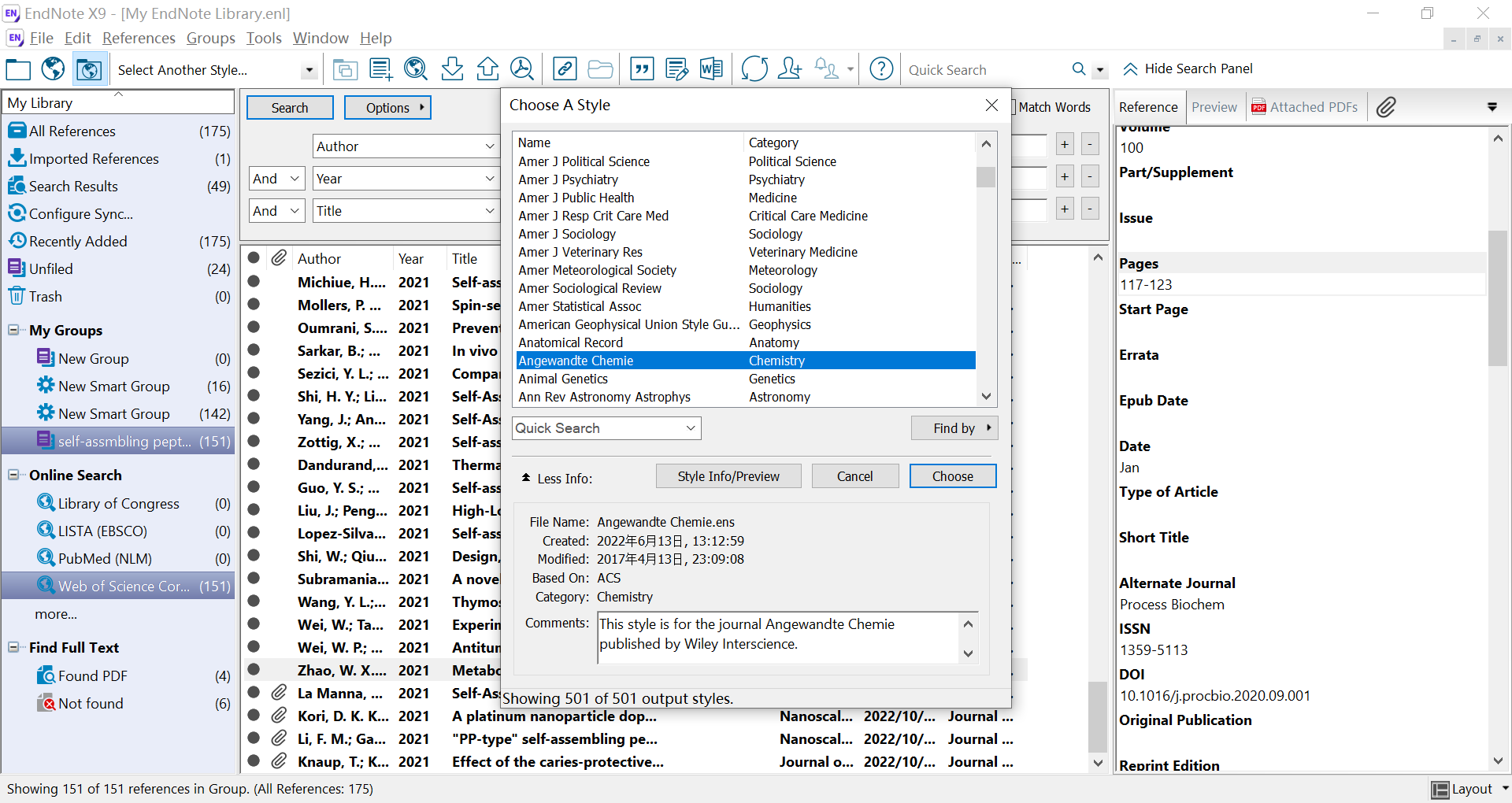Toggle the Match Words option
This screenshot has height=803, width=1512.
tap(1054, 107)
